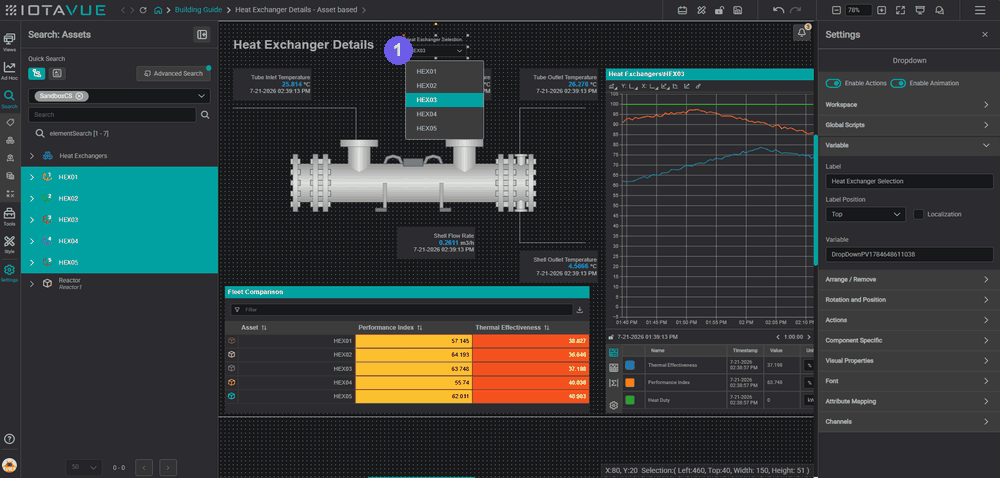1000x478 pixels.
Task: Click the blue Thermal Effectiveness legend swatch
Action: point(630,366)
